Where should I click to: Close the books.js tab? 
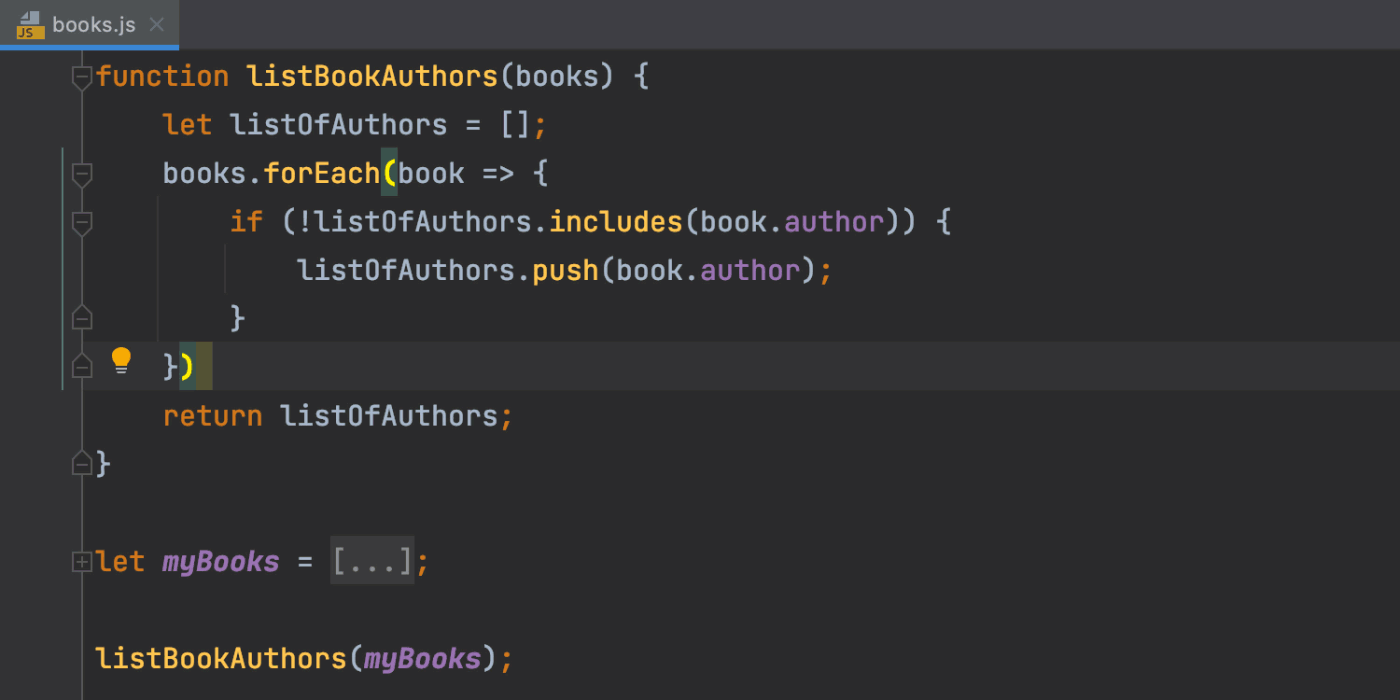[157, 24]
